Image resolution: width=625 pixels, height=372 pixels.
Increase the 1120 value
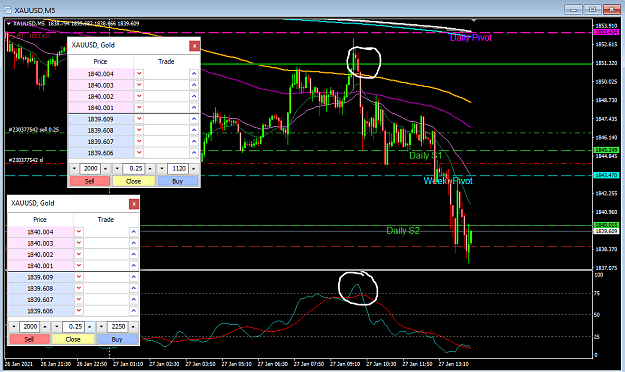pos(193,169)
